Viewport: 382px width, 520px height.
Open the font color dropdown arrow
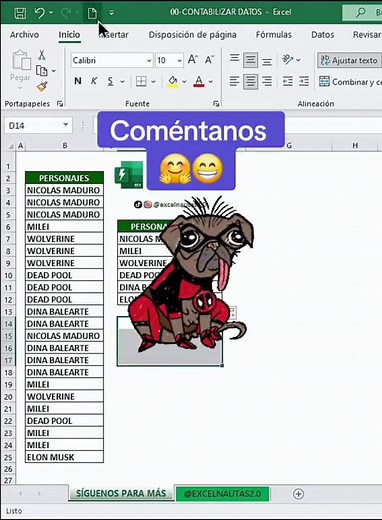coord(211,81)
